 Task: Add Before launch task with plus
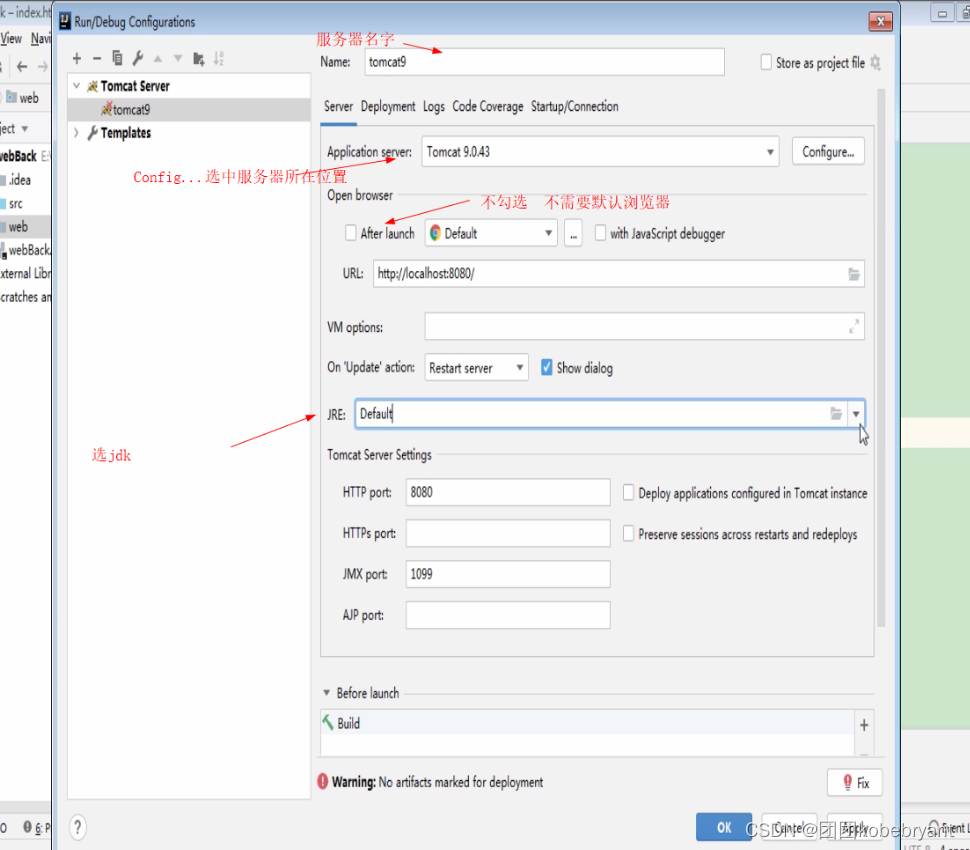(864, 725)
